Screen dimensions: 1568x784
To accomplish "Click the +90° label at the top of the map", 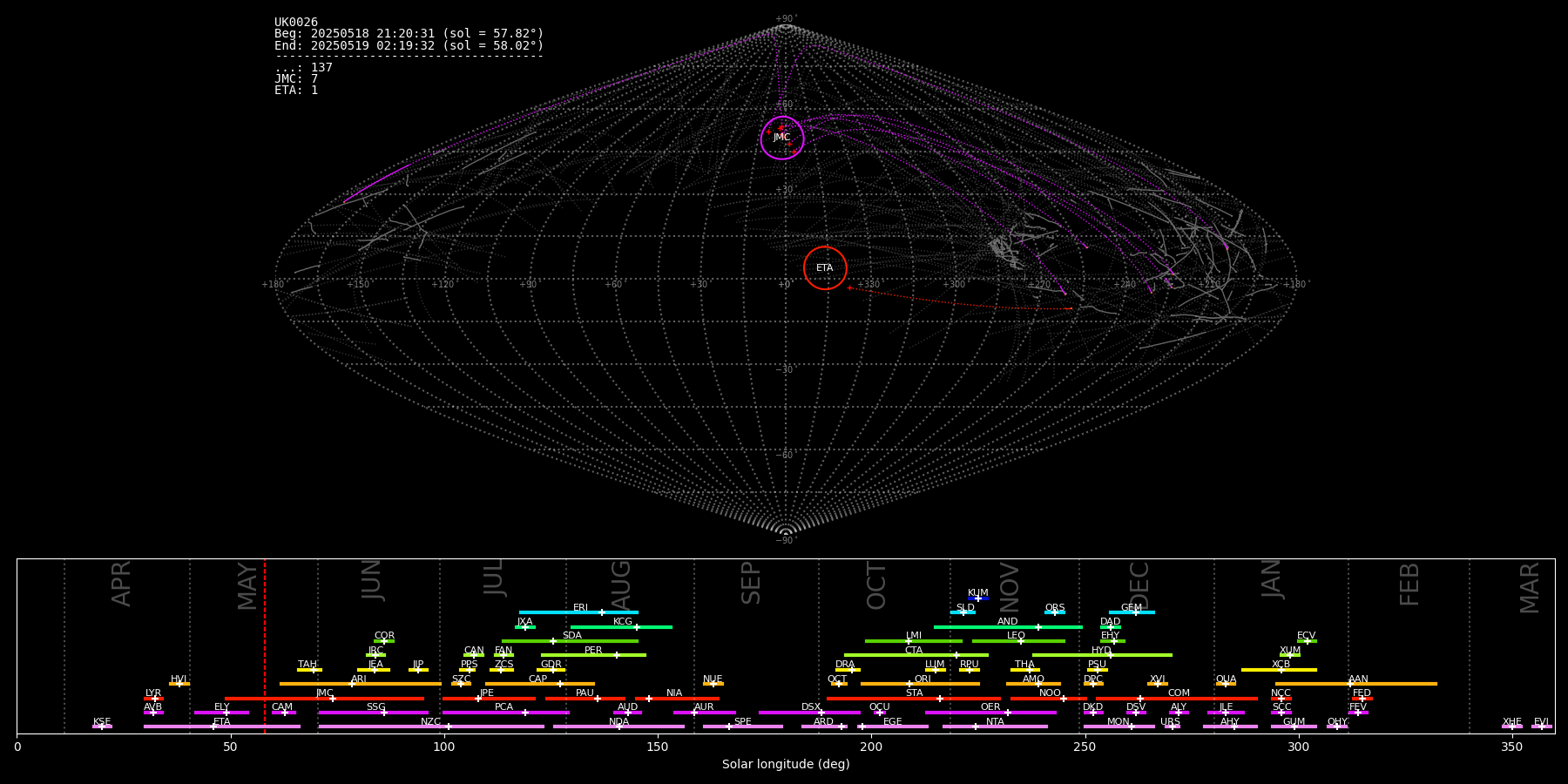I will tap(785, 18).
